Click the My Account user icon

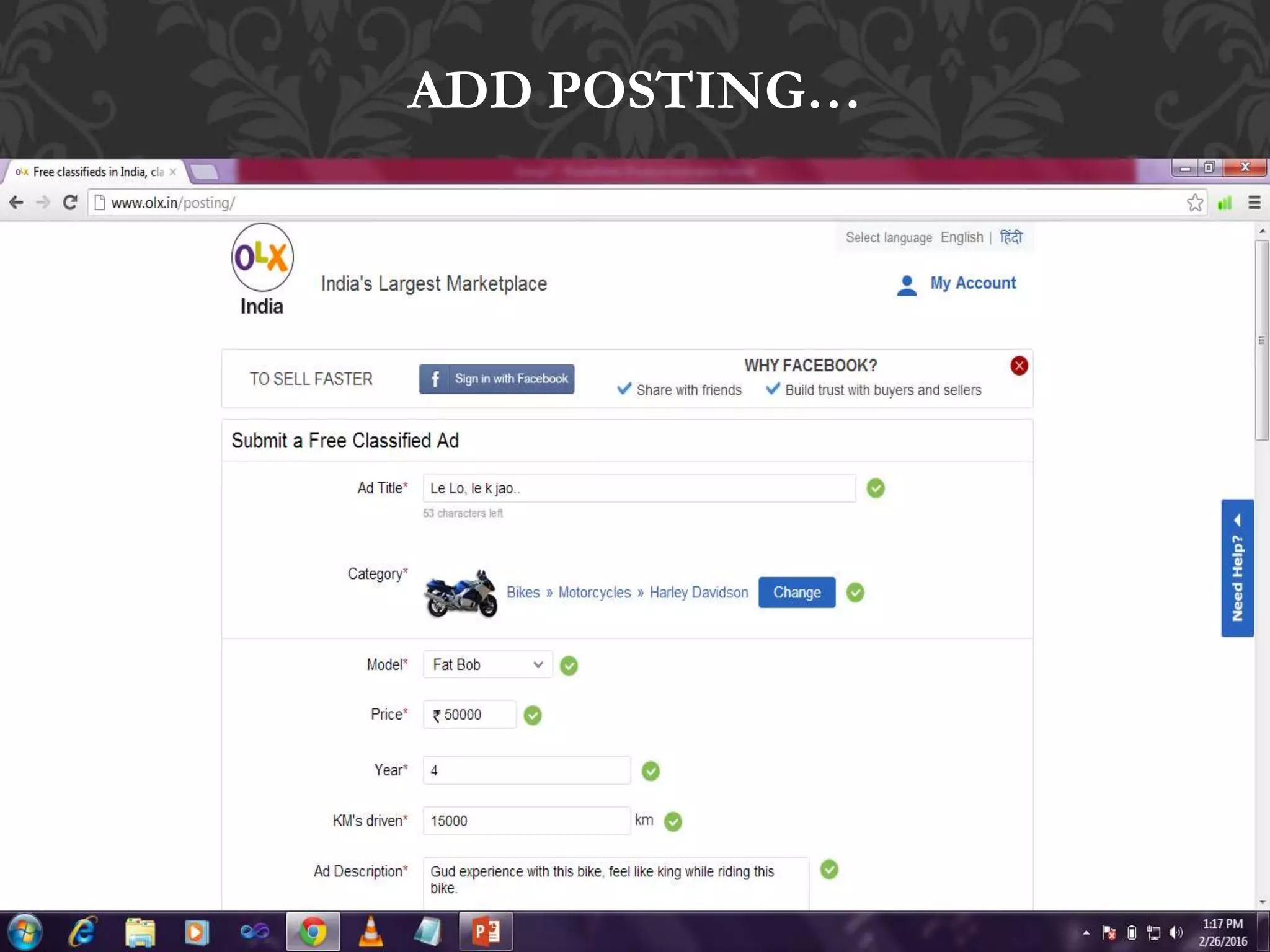click(906, 284)
